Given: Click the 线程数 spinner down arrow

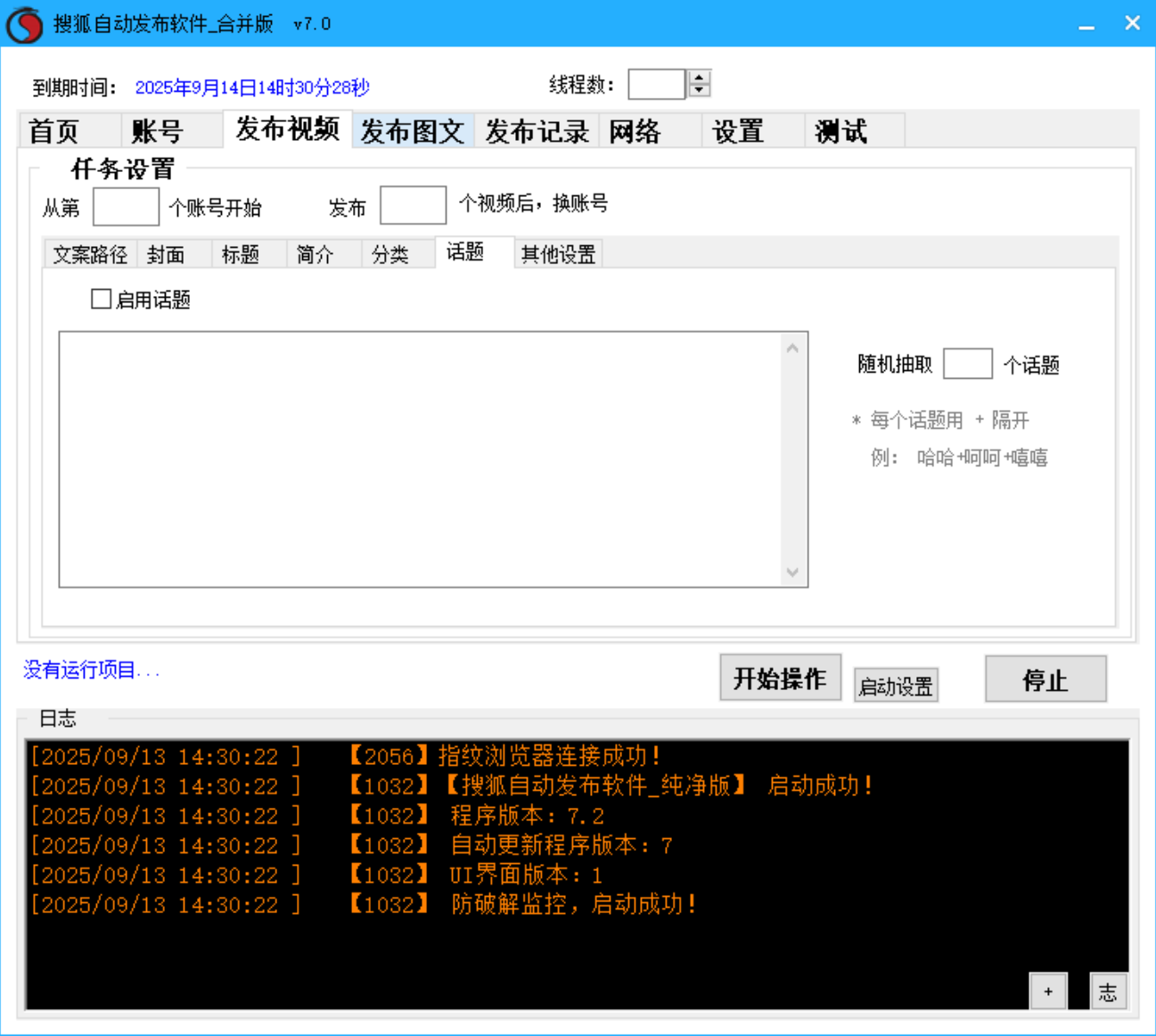Looking at the screenshot, I should coord(699,89).
